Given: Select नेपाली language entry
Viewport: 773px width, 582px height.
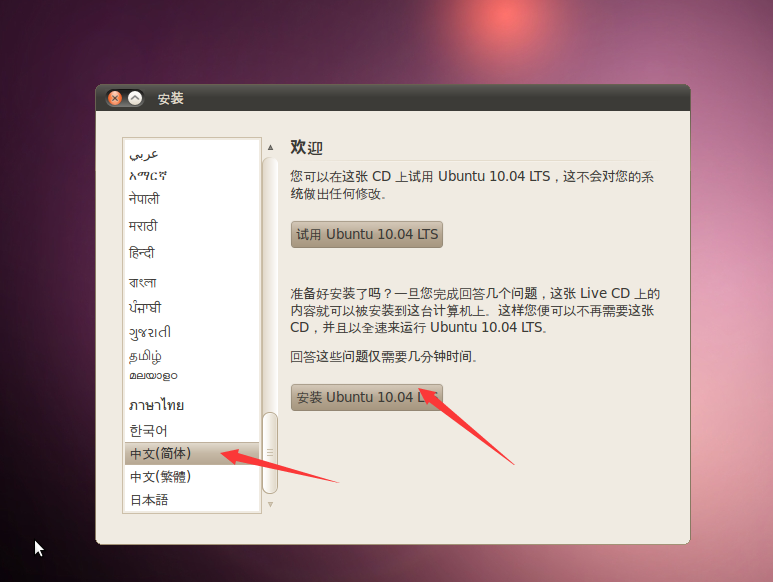Looking at the screenshot, I should 192,199.
